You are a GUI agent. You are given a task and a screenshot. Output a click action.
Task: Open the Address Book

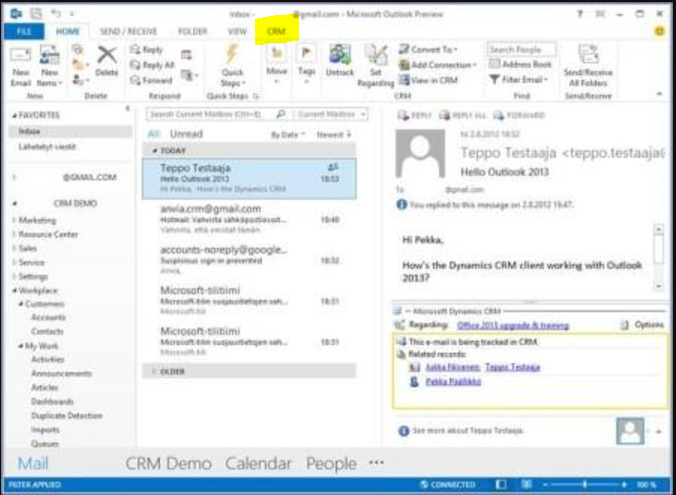pos(520,64)
